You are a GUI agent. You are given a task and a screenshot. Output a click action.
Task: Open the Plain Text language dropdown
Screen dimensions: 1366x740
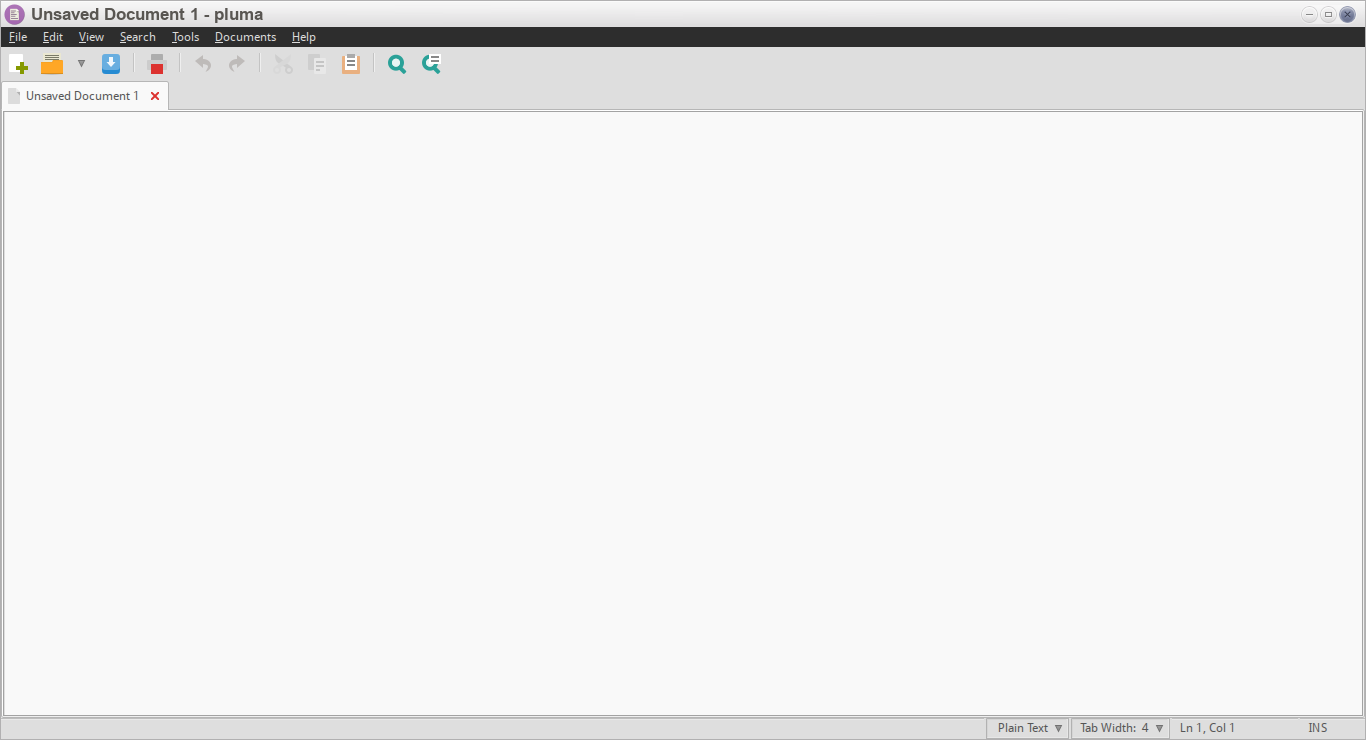pyautogui.click(x=1028, y=728)
